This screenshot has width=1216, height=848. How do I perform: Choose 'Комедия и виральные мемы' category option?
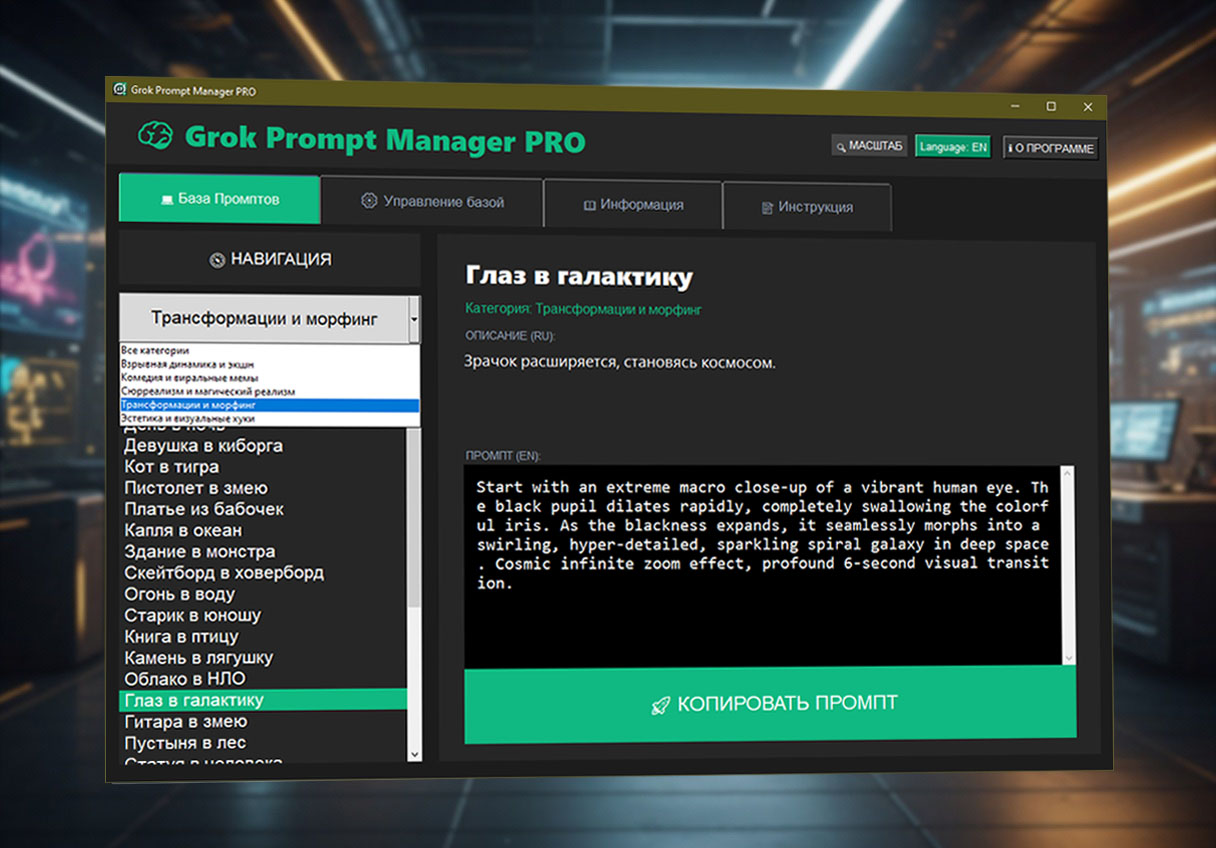190,378
